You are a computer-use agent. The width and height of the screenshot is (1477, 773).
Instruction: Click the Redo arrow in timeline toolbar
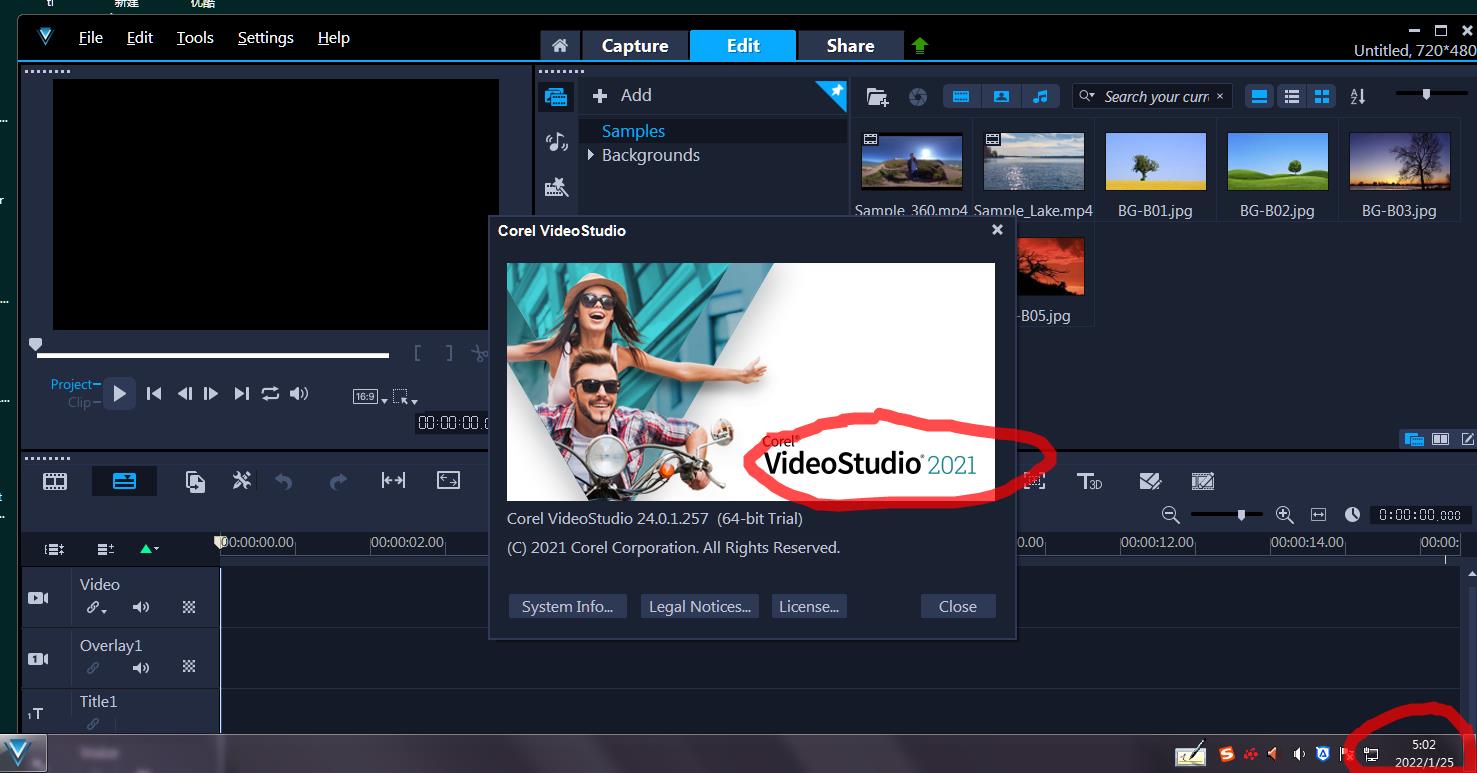coord(338,481)
